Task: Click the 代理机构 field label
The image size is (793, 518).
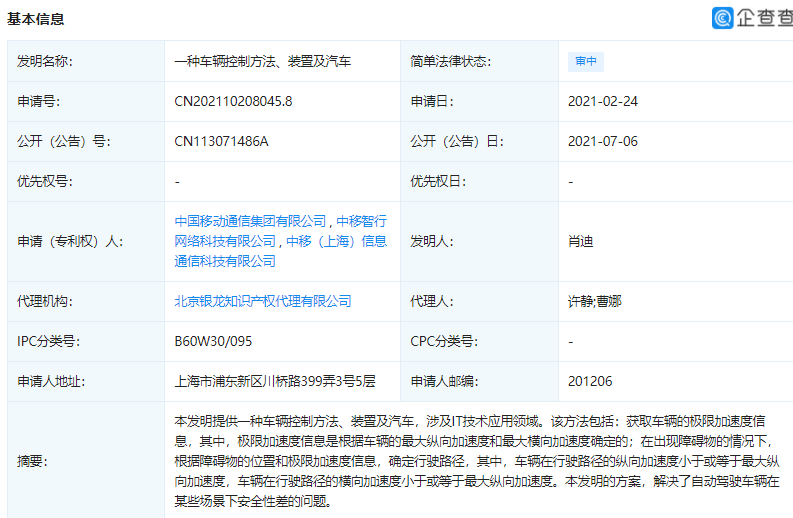Action: click(45, 301)
